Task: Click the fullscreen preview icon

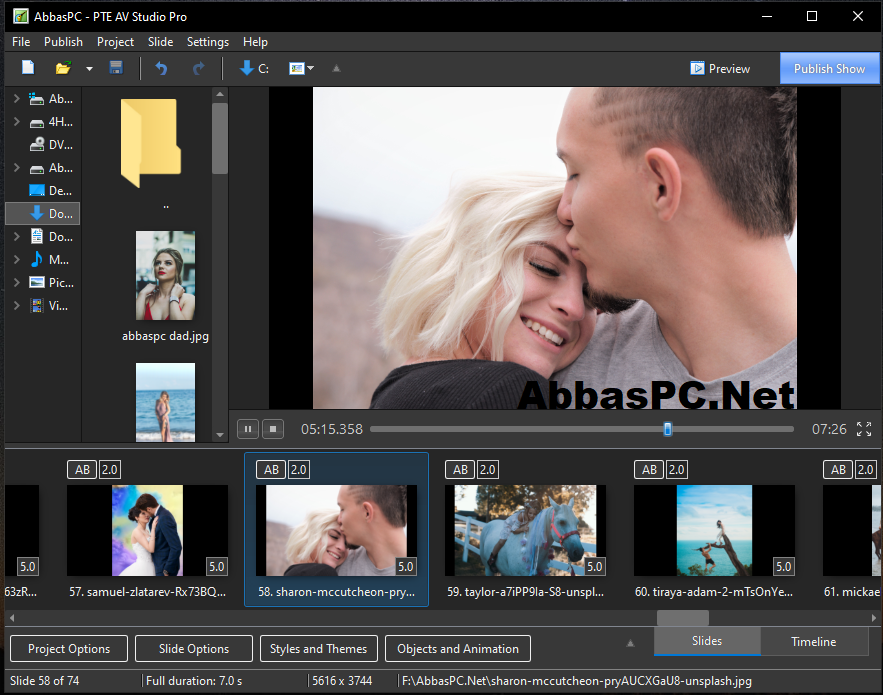Action: click(x=864, y=429)
